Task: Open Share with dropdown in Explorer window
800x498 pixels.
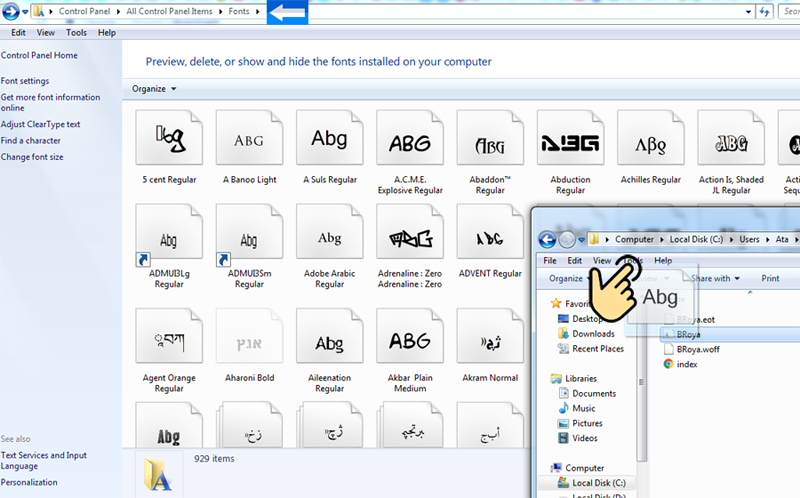Action: 715,278
